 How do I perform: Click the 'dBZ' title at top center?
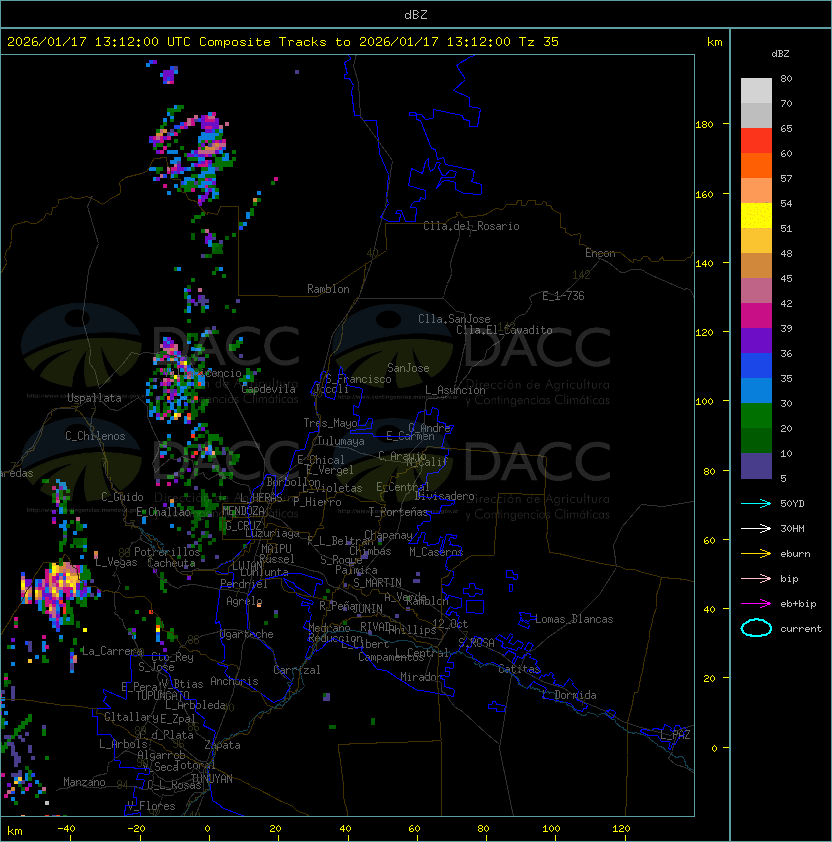point(416,14)
